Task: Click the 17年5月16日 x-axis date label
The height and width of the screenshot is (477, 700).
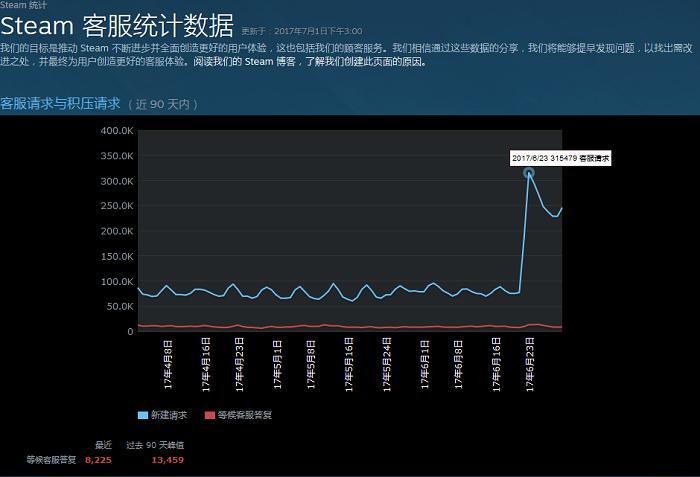Action: [x=349, y=365]
